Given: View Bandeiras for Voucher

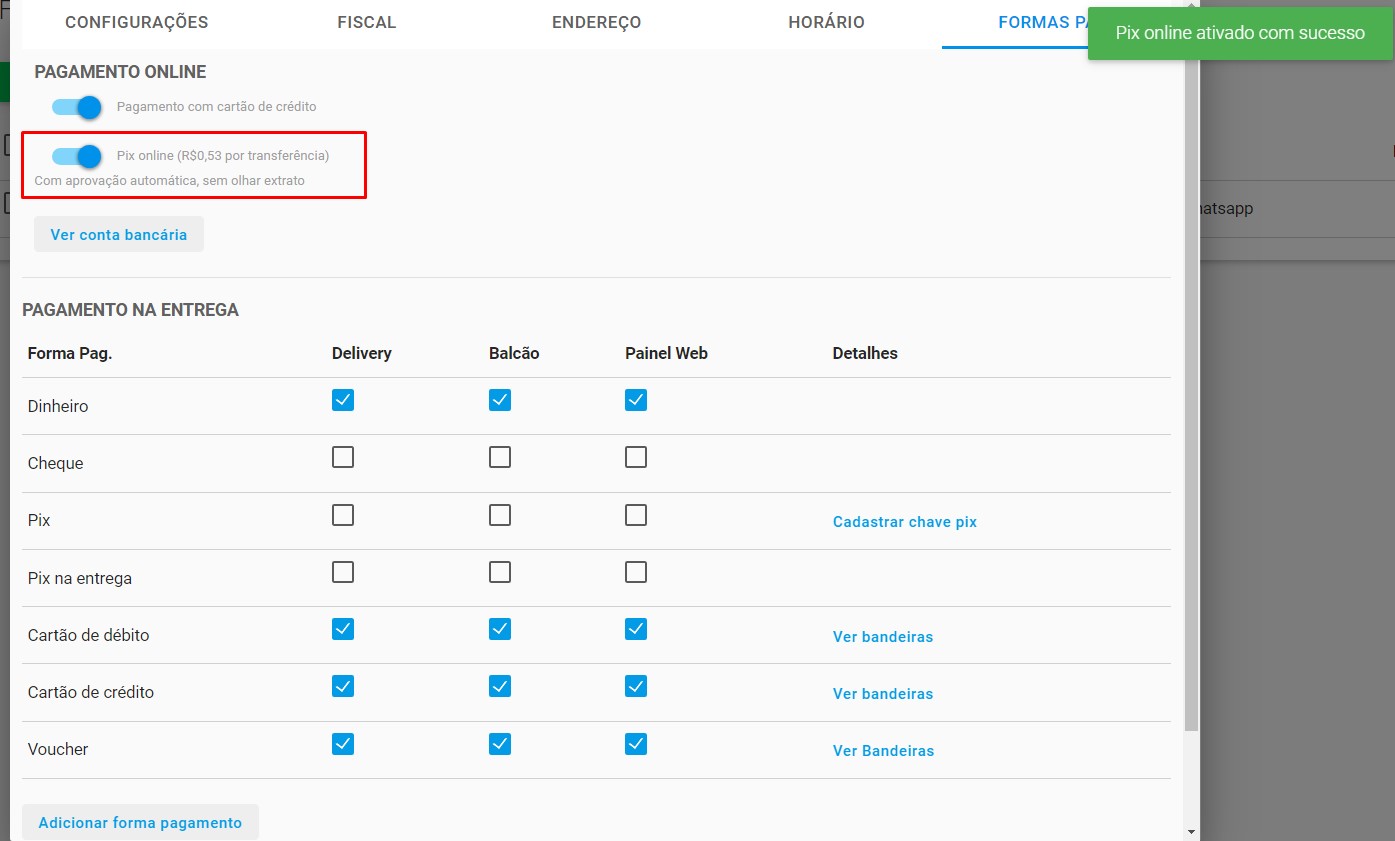Looking at the screenshot, I should [x=883, y=751].
